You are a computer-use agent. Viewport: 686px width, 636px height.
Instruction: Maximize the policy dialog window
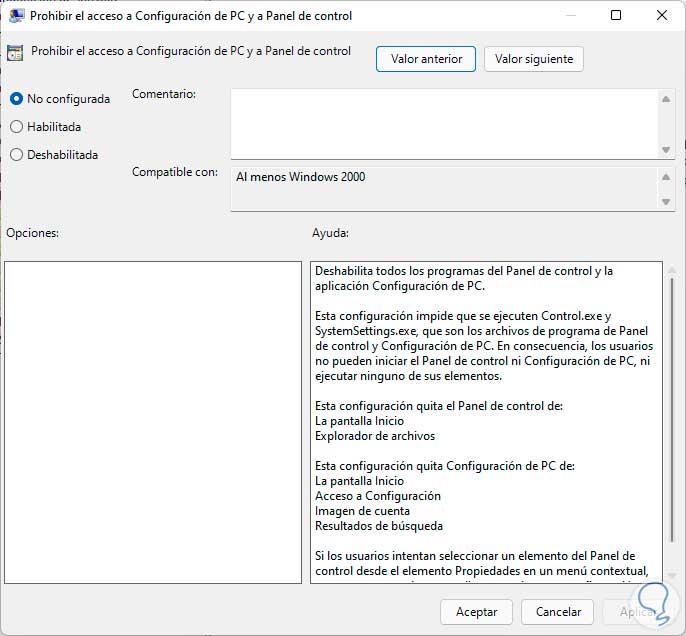click(616, 16)
